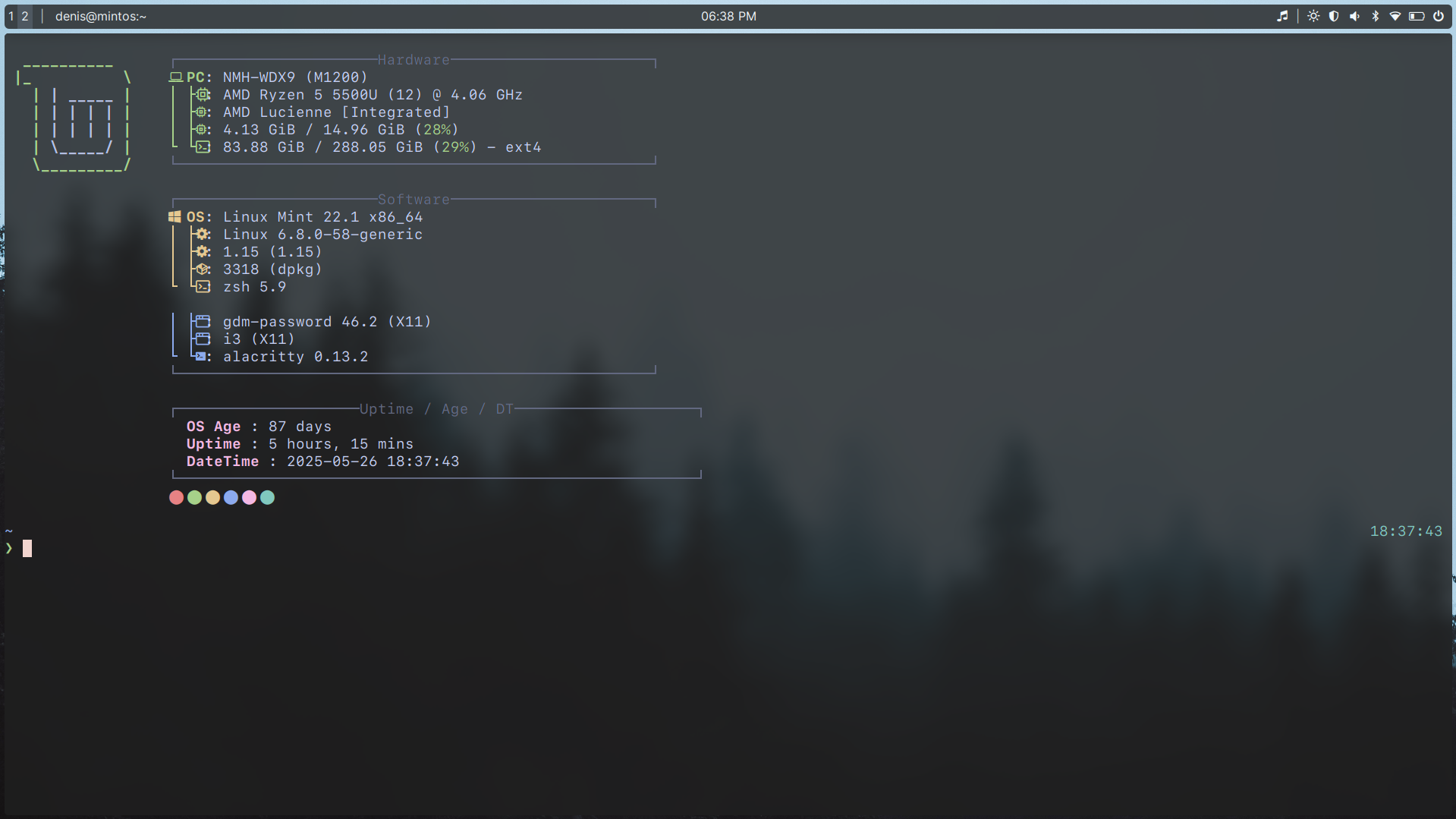Click the package icon beside 3318 (dpkg)

click(203, 269)
